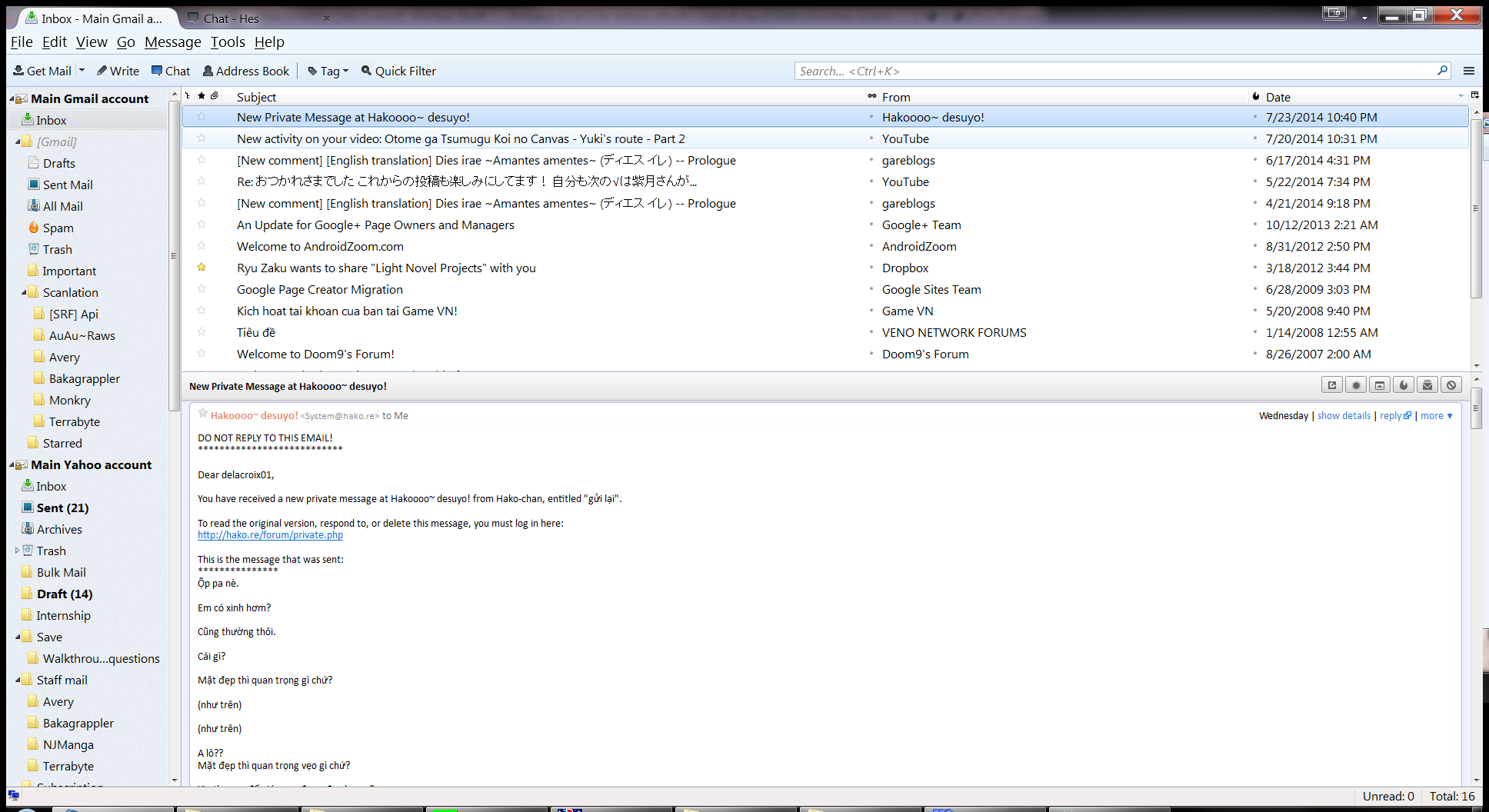
Task: Click the column picker icon
Action: pos(1474,95)
